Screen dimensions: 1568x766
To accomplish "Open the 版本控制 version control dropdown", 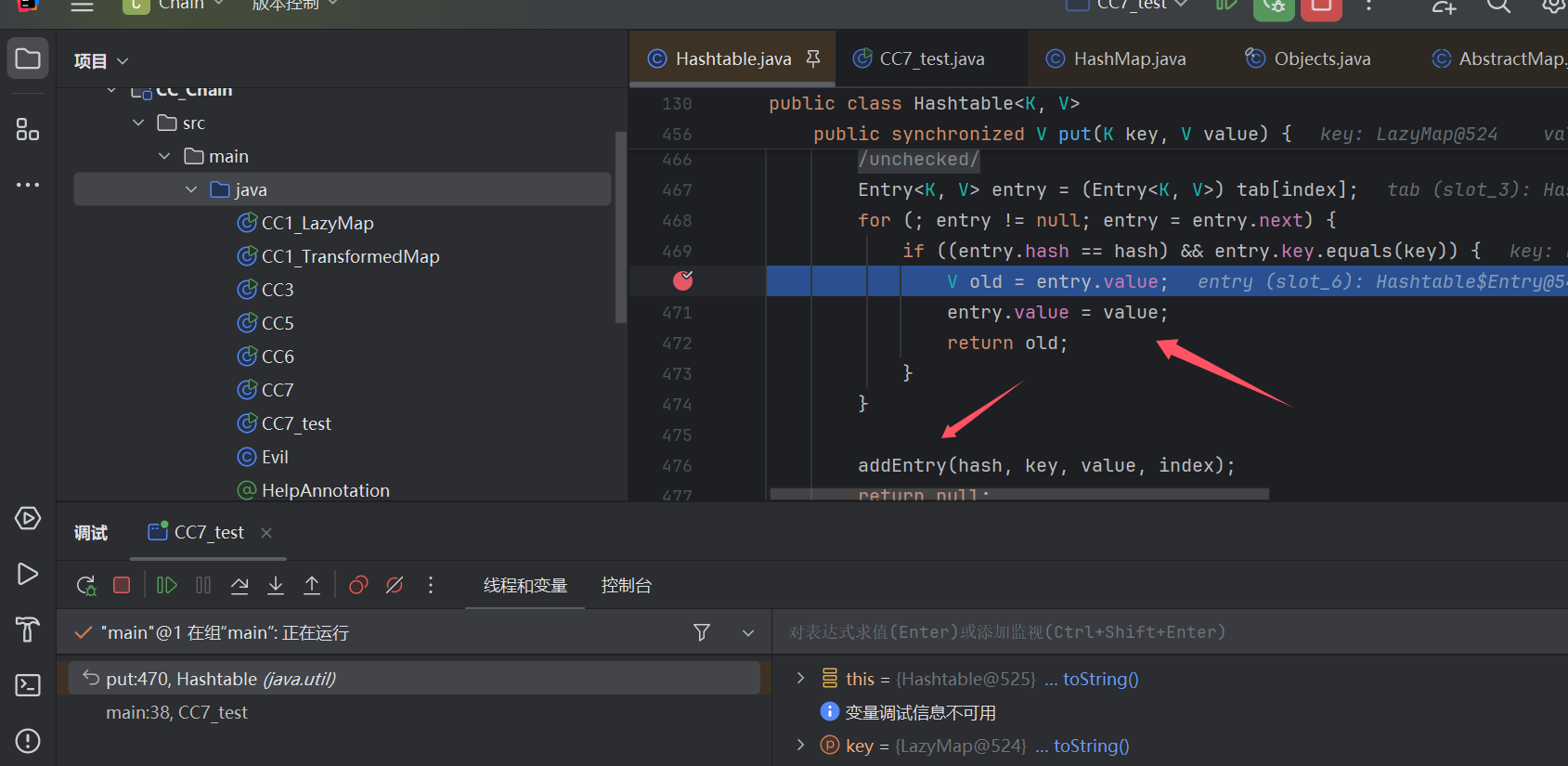I will (x=295, y=5).
